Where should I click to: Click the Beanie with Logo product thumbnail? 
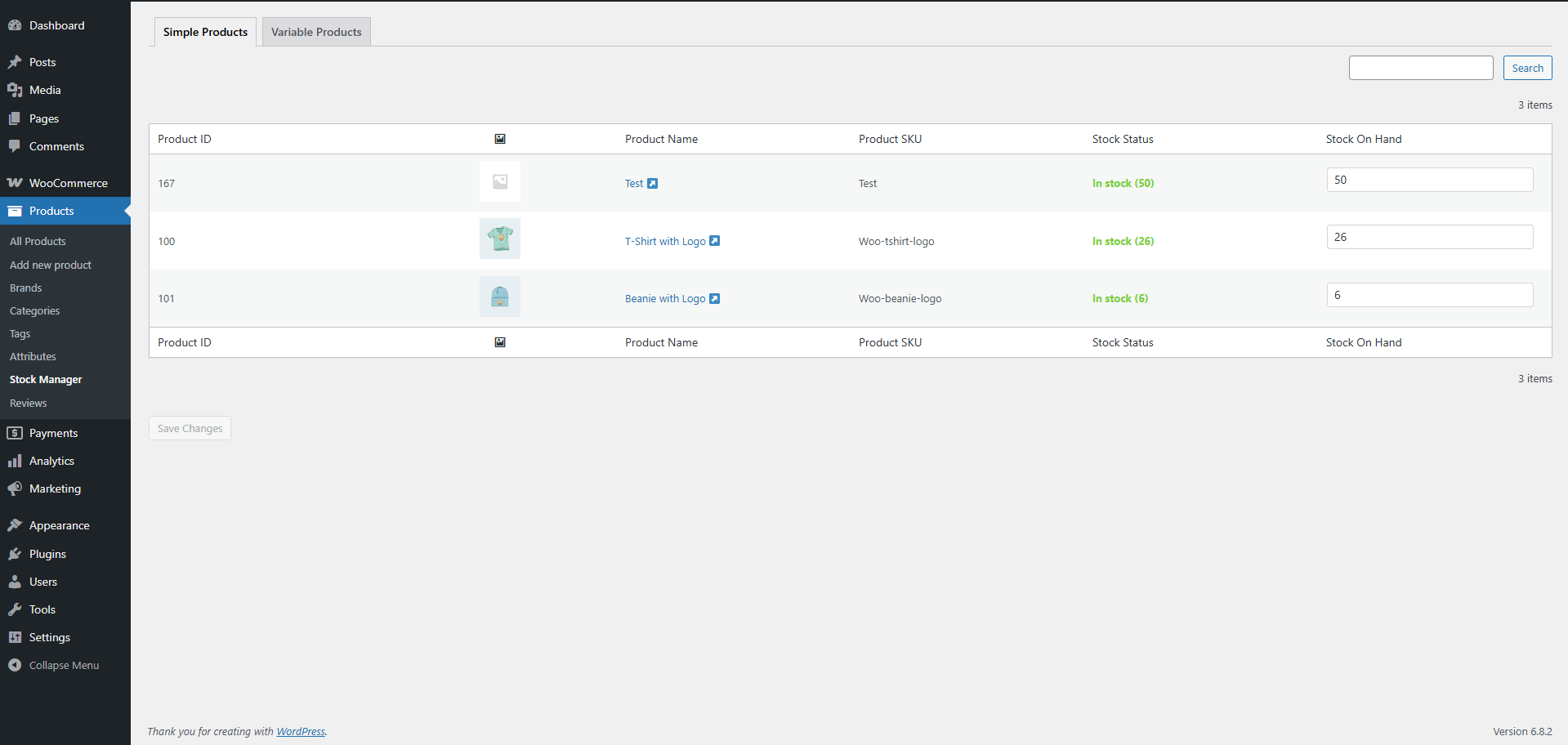[x=500, y=297]
